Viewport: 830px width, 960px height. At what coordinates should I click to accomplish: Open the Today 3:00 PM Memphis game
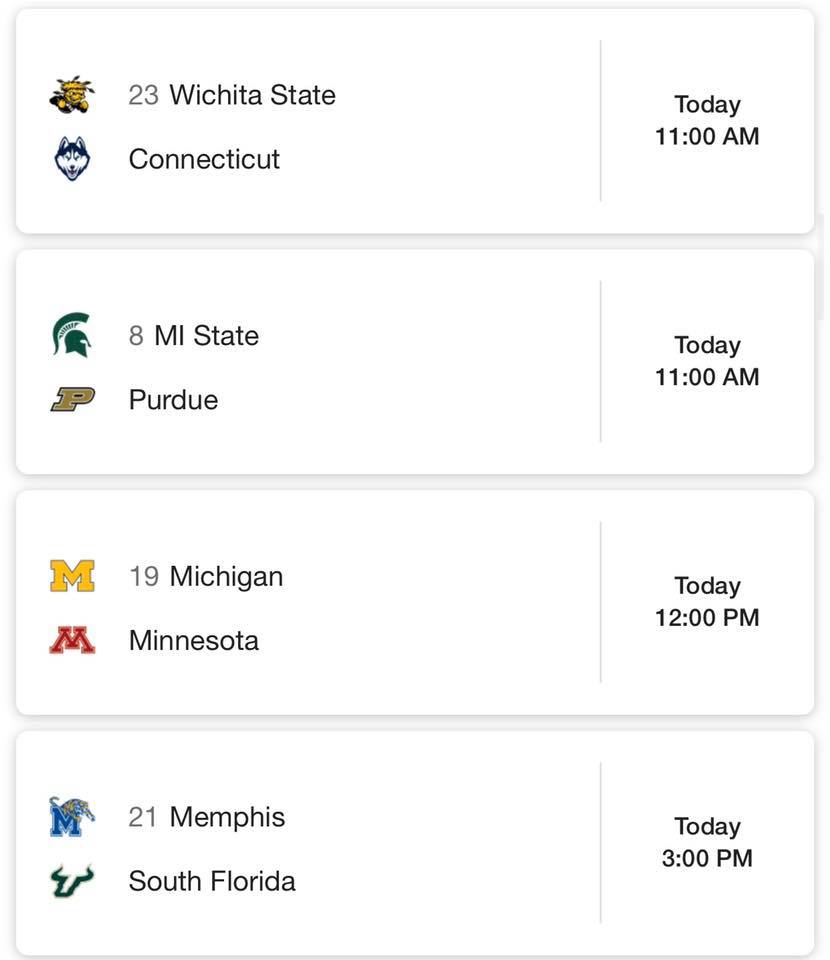tap(707, 842)
